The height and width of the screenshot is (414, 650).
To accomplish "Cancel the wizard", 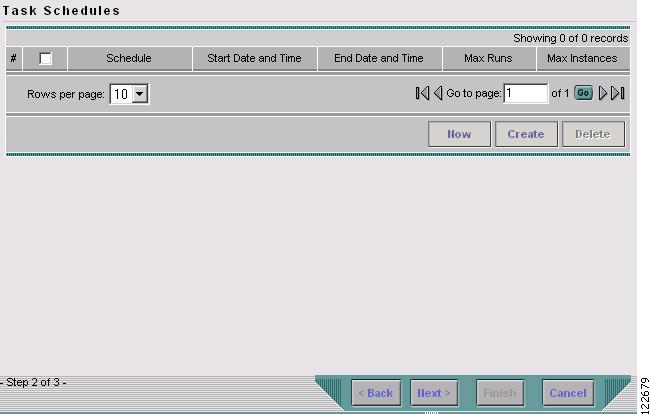I will 568,393.
